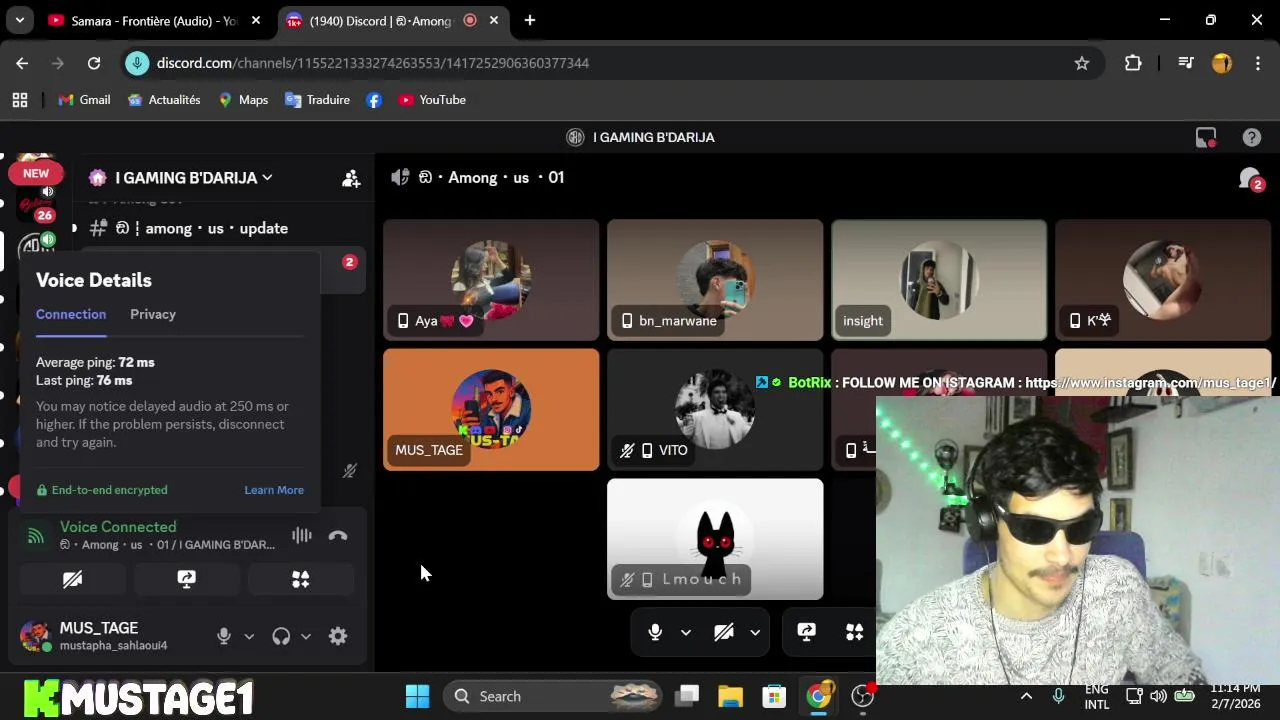Open the Facebook bookmark icon
Viewport: 1280px width, 720px height.
[x=374, y=100]
